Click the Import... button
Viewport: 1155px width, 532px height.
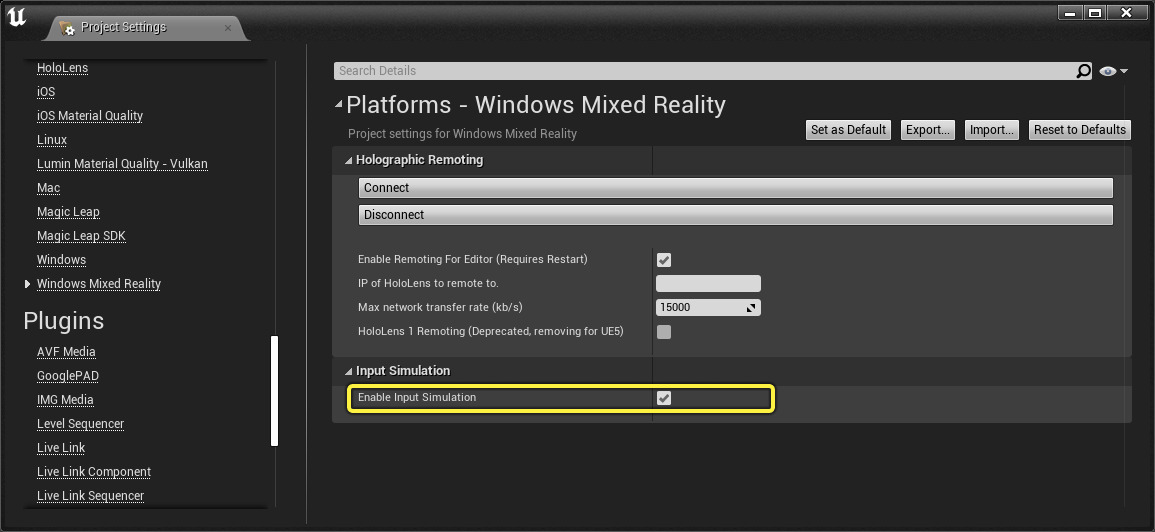click(991, 130)
